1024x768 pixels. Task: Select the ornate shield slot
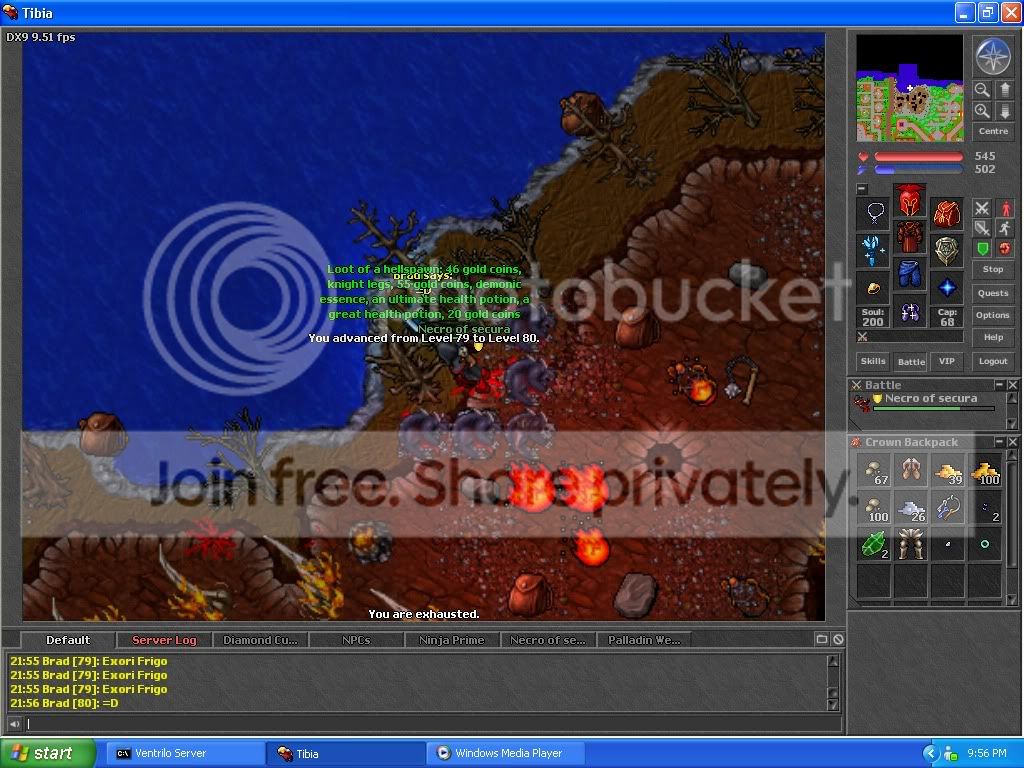click(946, 250)
